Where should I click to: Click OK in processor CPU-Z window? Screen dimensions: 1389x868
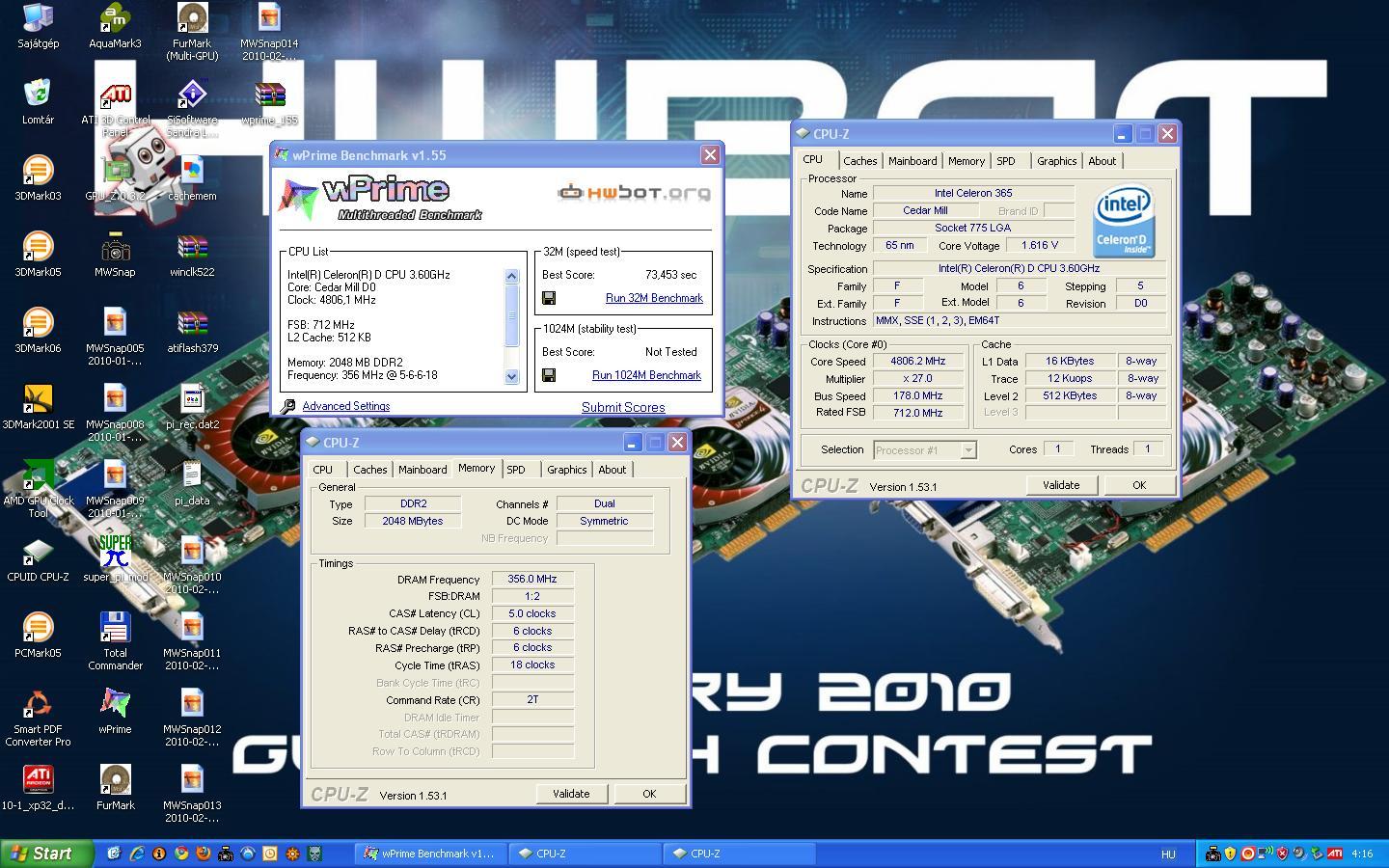click(x=1139, y=485)
